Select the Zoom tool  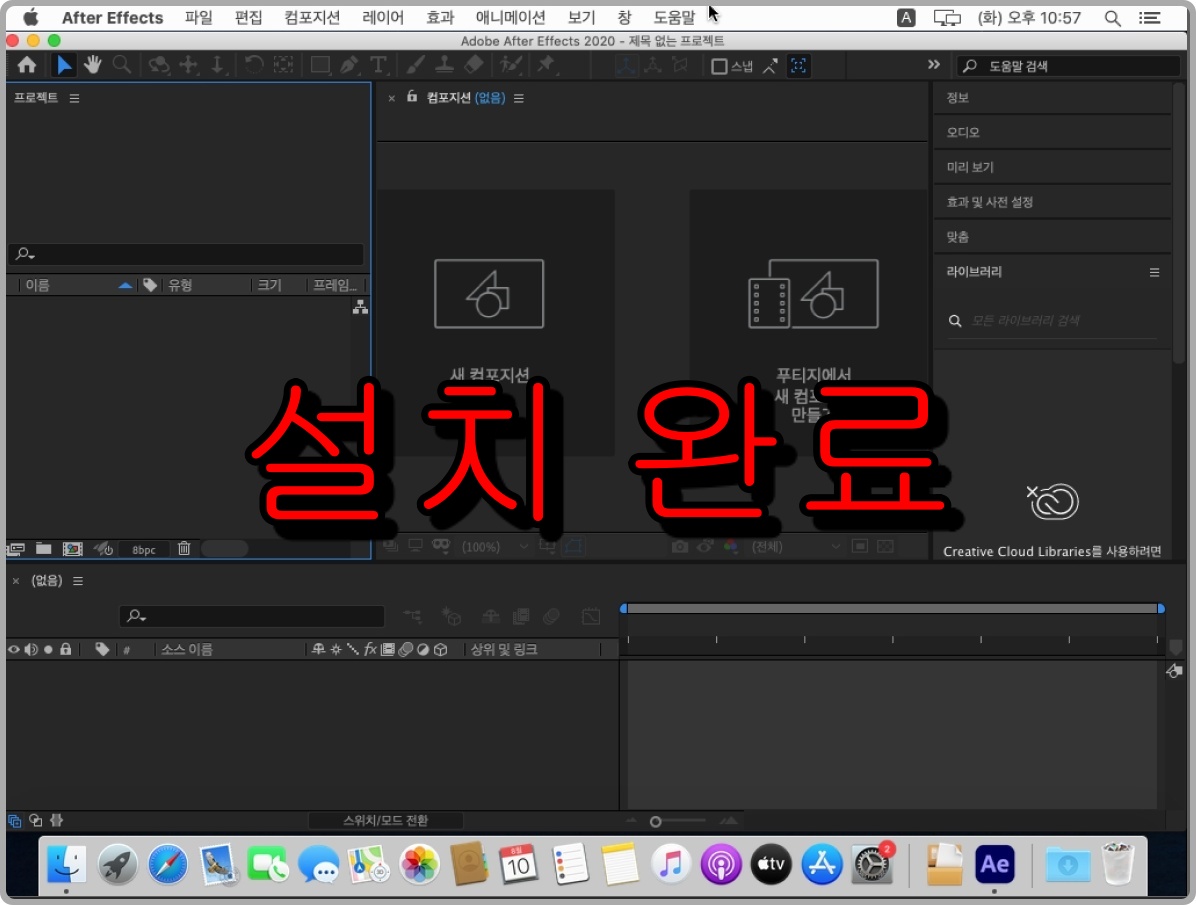(x=121, y=65)
